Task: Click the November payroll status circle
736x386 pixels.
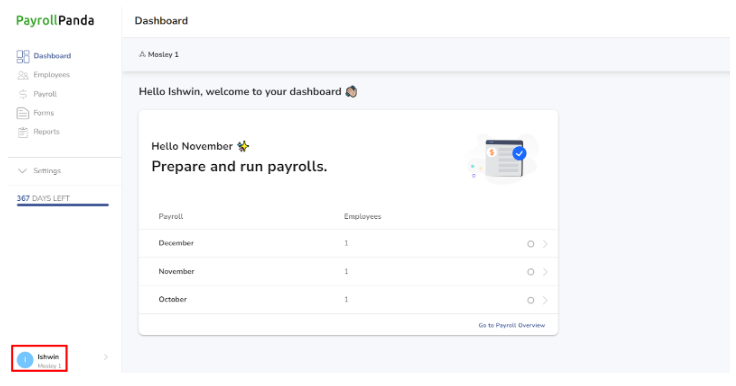Action: [530, 272]
